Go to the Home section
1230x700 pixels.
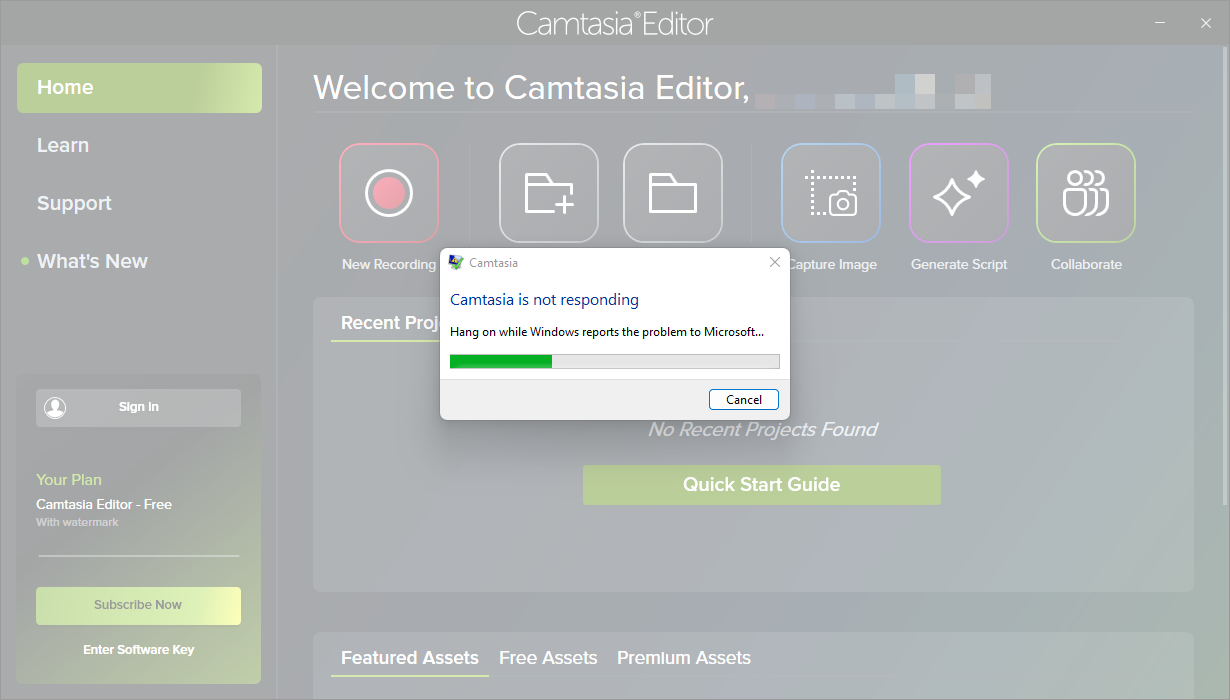(139, 88)
